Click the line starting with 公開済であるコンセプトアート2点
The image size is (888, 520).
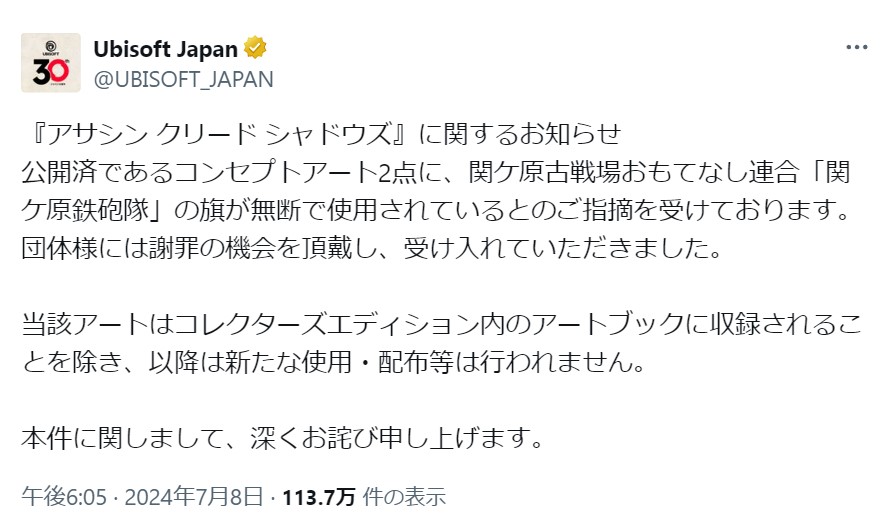(436, 172)
